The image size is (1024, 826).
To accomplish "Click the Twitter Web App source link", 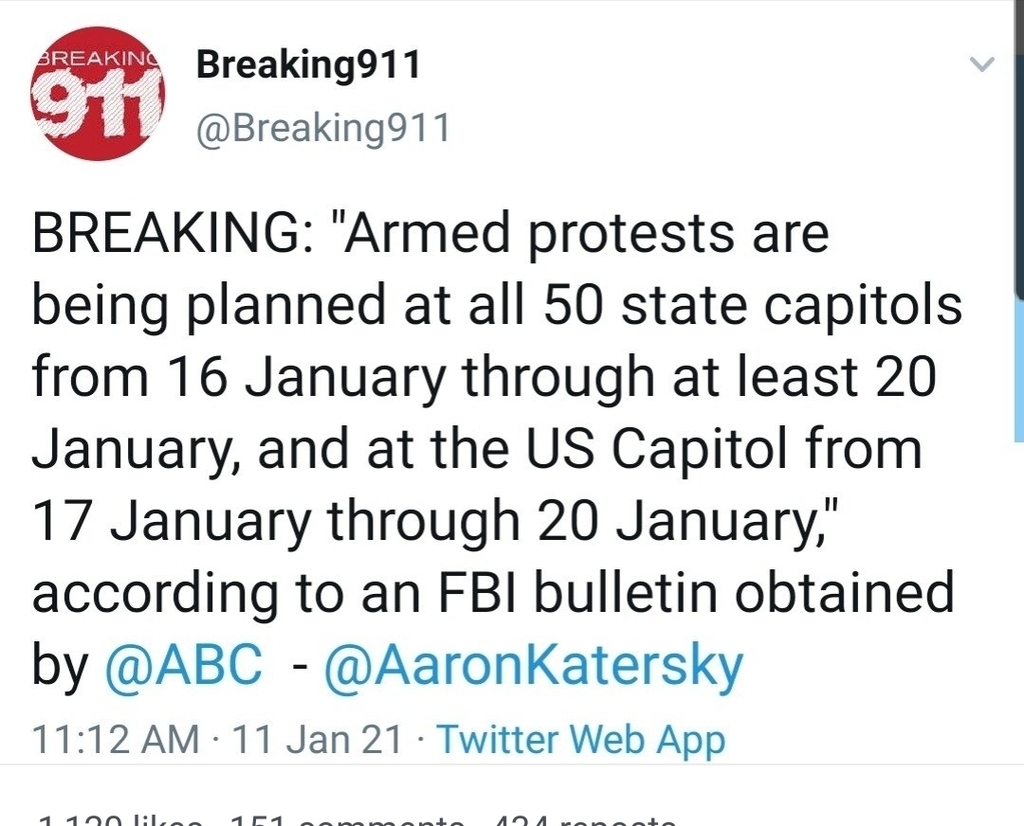I will [581, 740].
